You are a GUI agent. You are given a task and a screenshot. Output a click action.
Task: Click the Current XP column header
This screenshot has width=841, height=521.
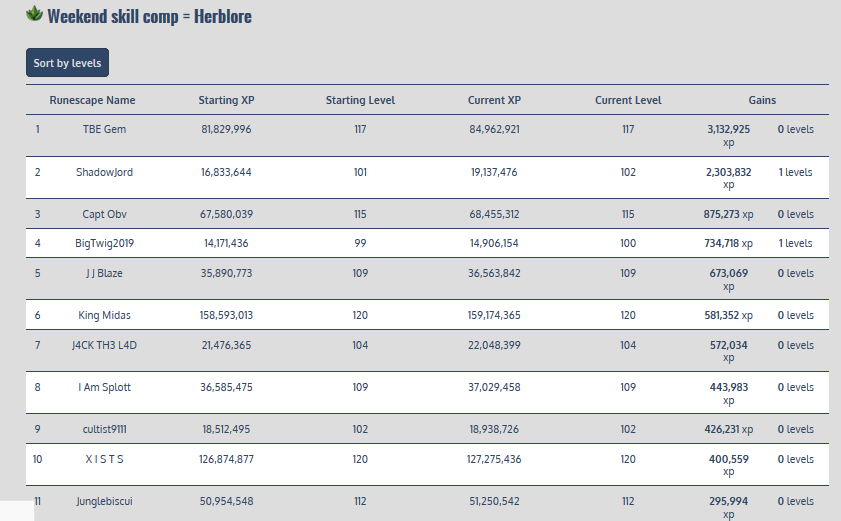click(x=494, y=100)
